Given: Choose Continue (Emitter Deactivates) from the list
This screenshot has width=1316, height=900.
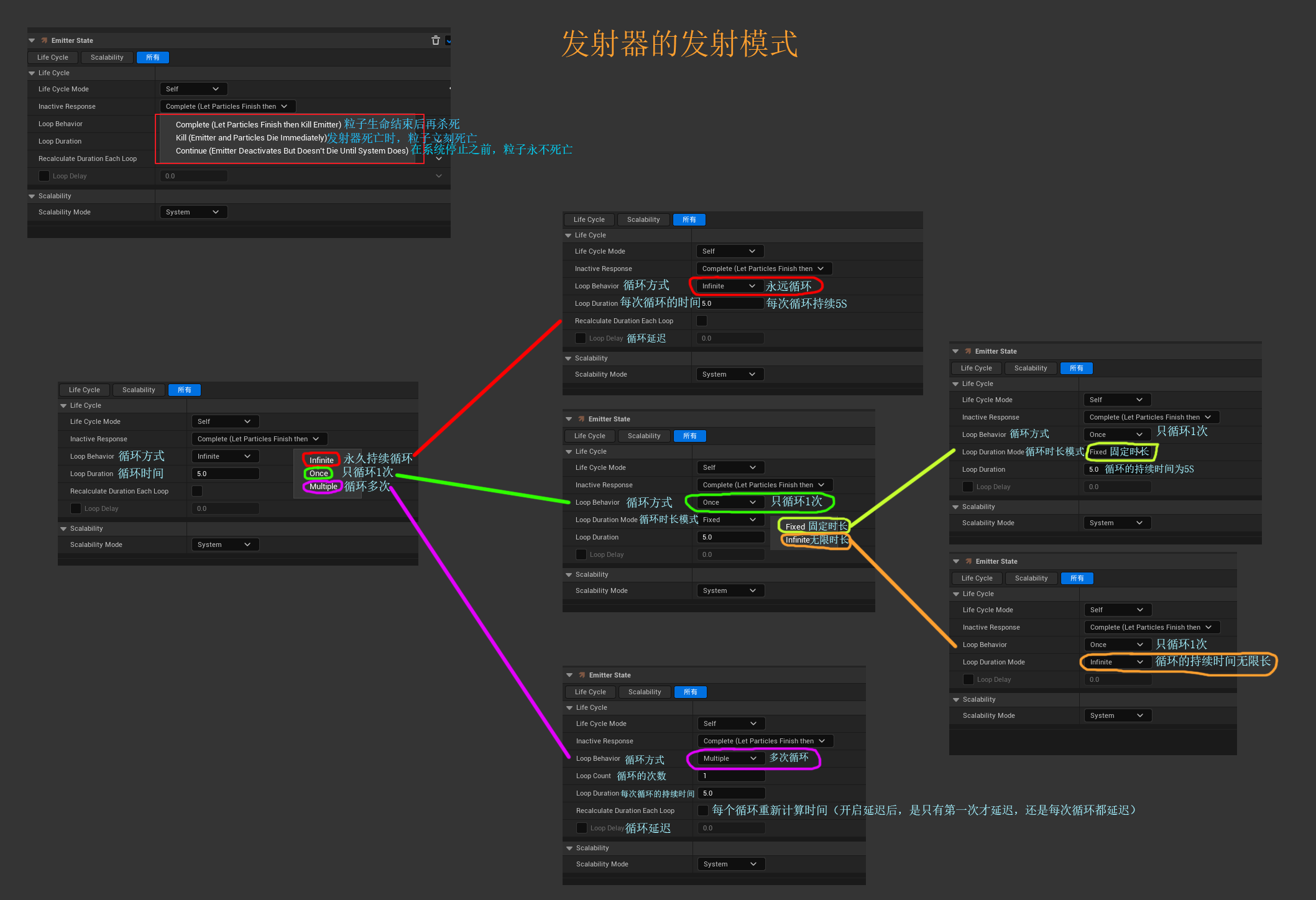Looking at the screenshot, I should tap(292, 151).
